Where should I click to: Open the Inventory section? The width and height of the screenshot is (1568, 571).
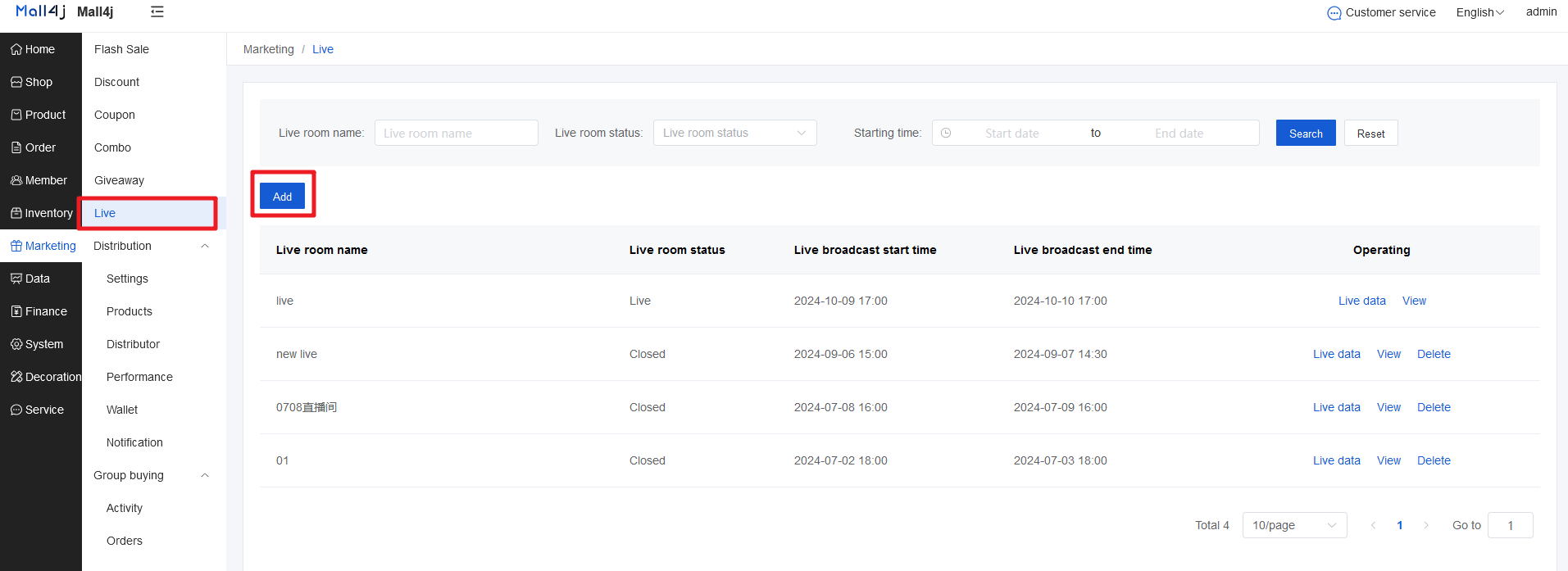tap(41, 213)
